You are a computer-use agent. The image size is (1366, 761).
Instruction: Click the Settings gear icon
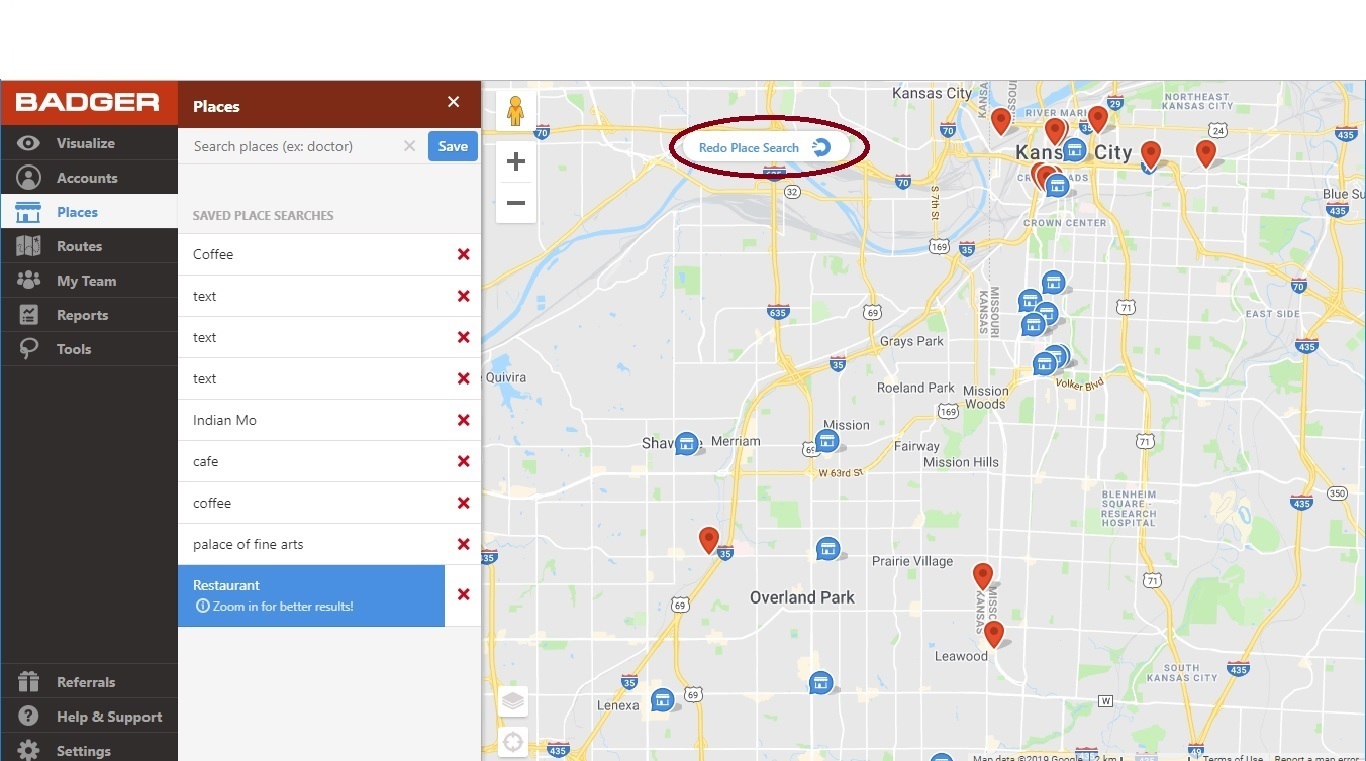point(28,750)
